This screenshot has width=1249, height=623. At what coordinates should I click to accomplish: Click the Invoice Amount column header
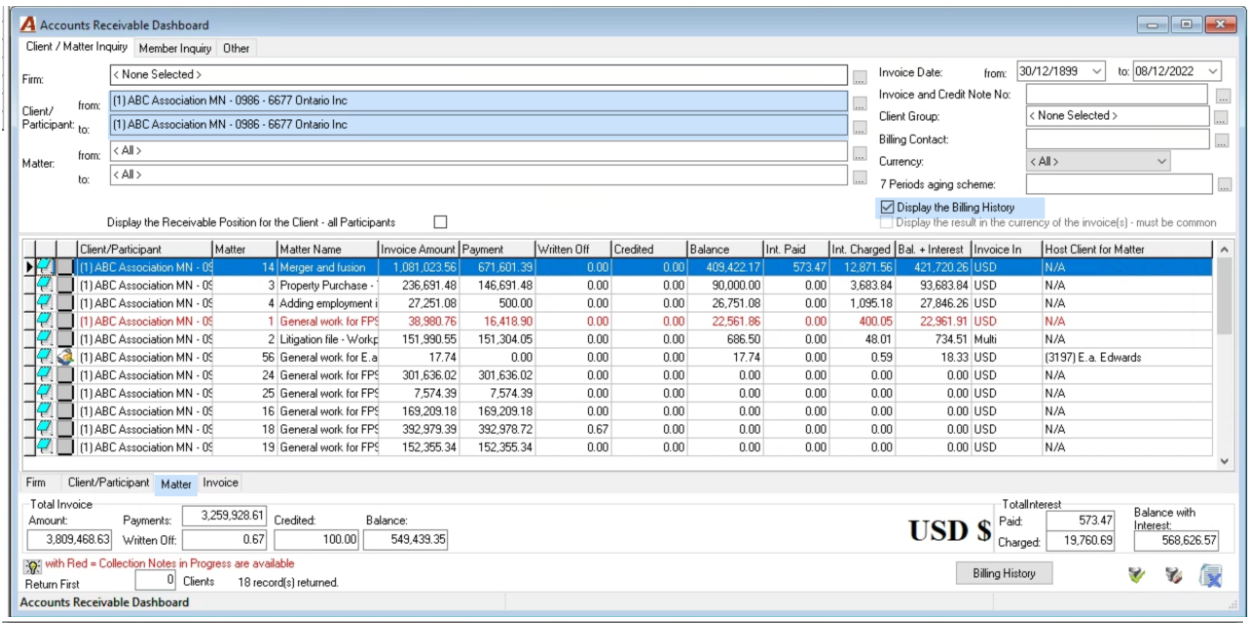(x=418, y=249)
